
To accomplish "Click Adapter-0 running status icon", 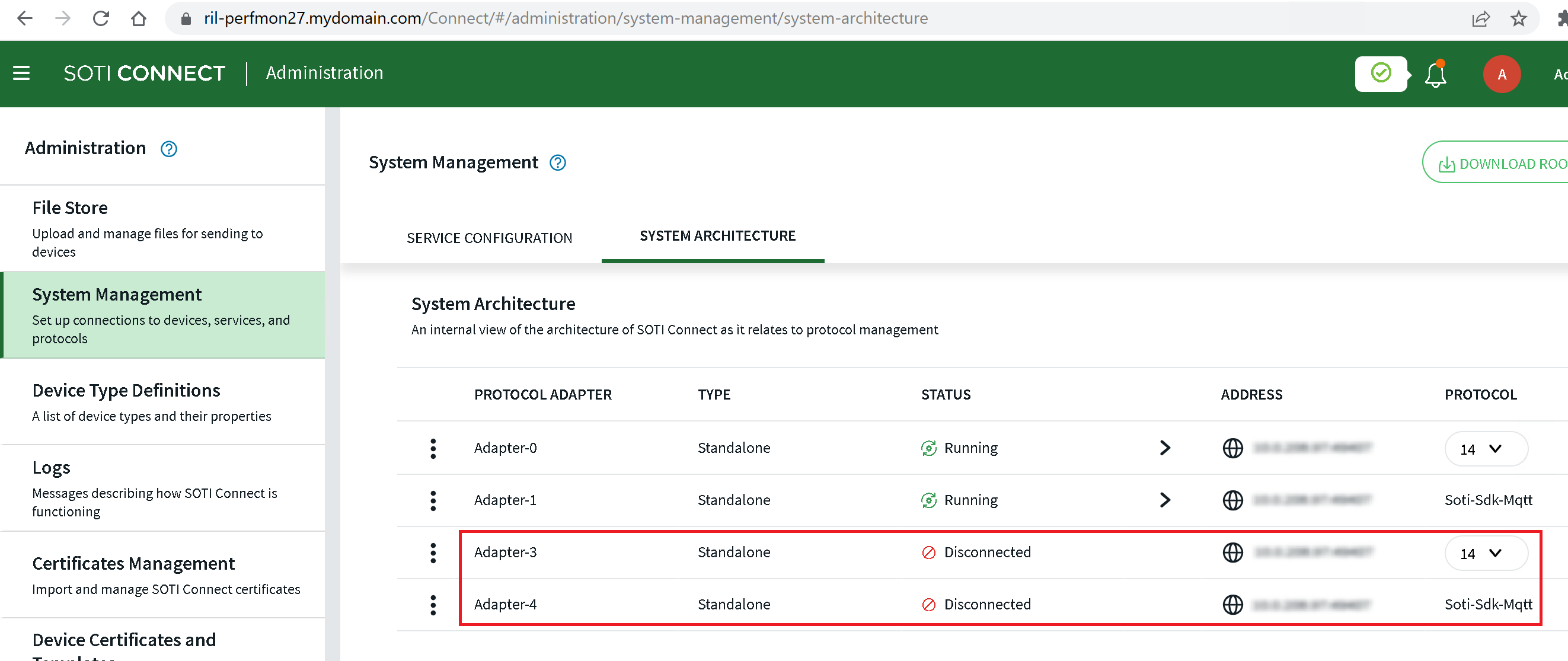I will pyautogui.click(x=928, y=449).
